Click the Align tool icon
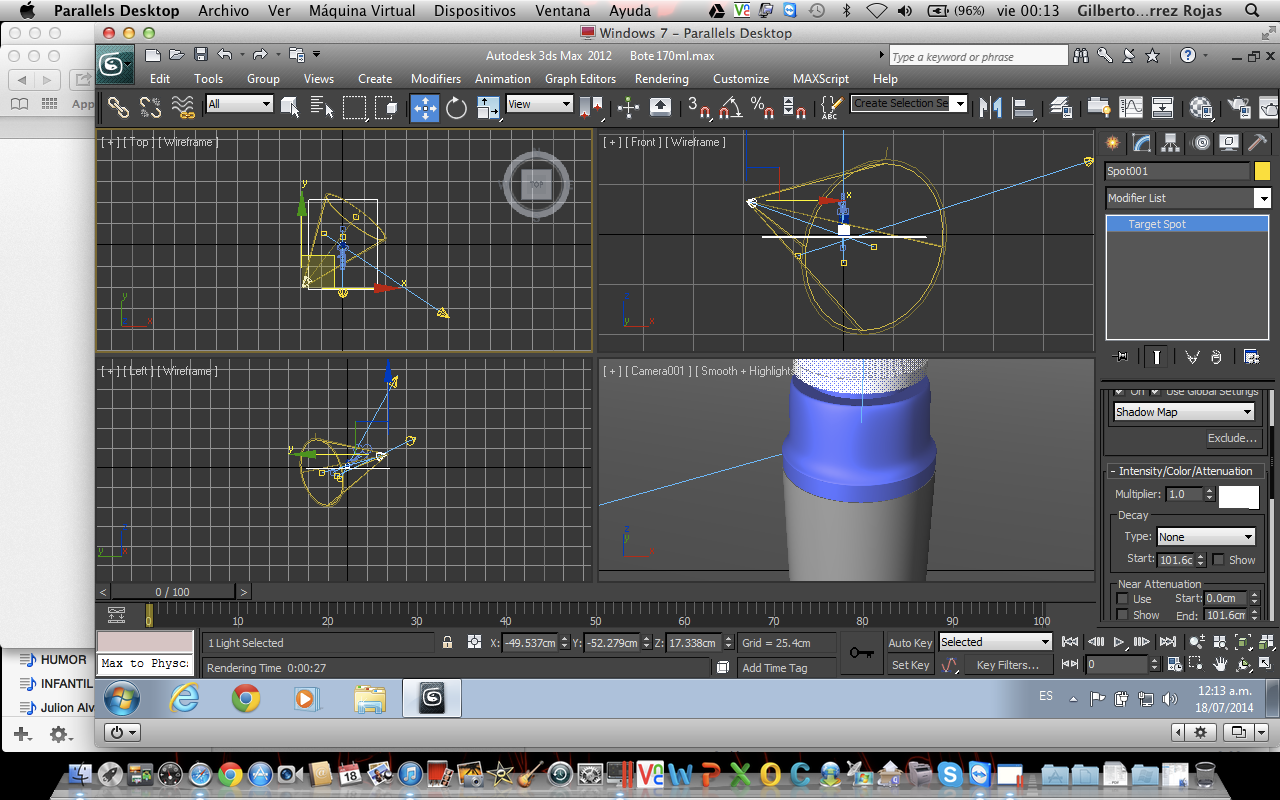Image resolution: width=1280 pixels, height=800 pixels. 1023,107
